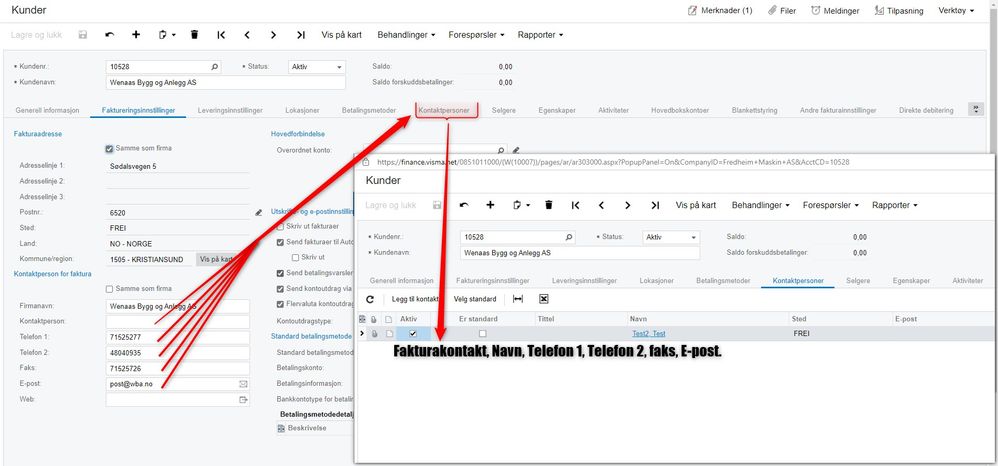Click undo arrow in popup window toolbar
This screenshot has width=998, height=466.
point(464,205)
